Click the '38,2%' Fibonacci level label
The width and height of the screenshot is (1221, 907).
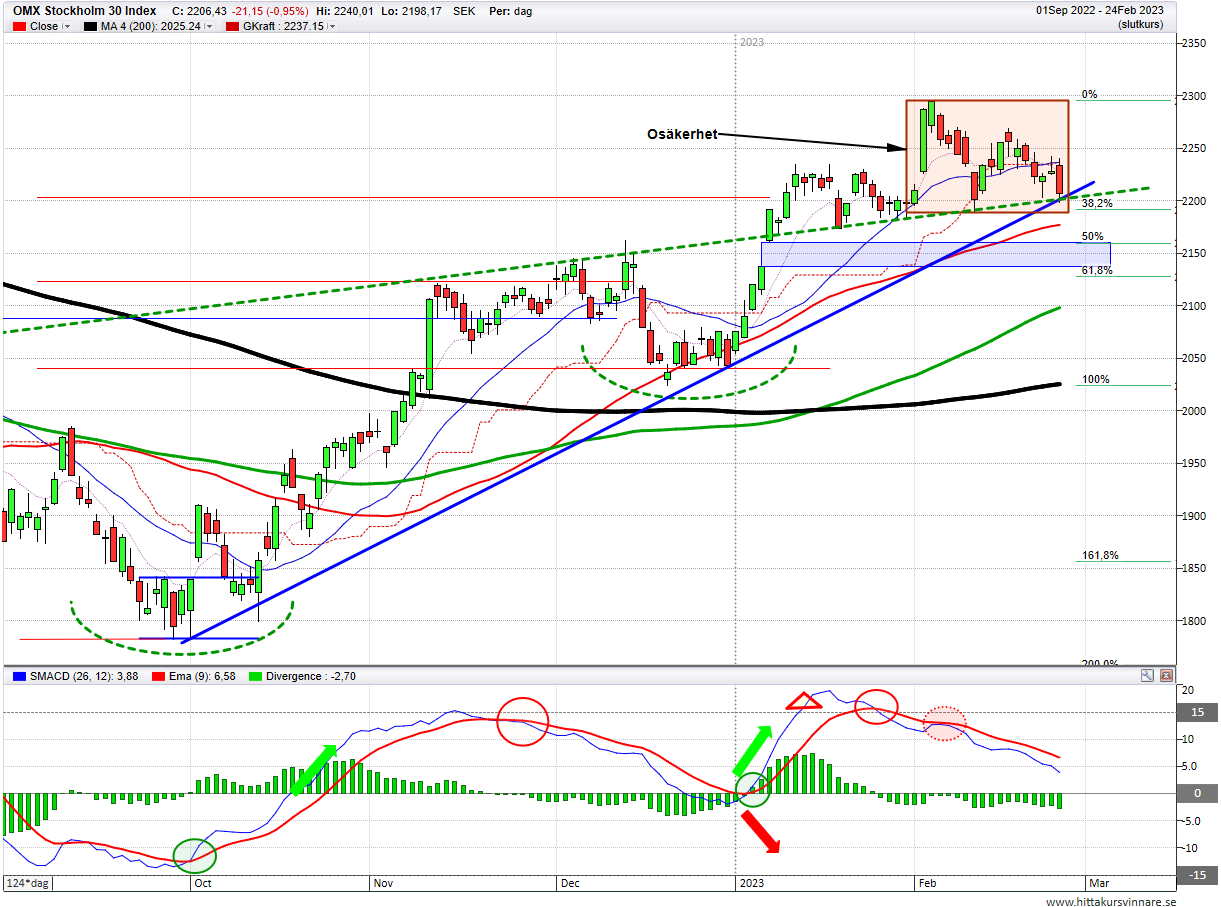(1097, 203)
